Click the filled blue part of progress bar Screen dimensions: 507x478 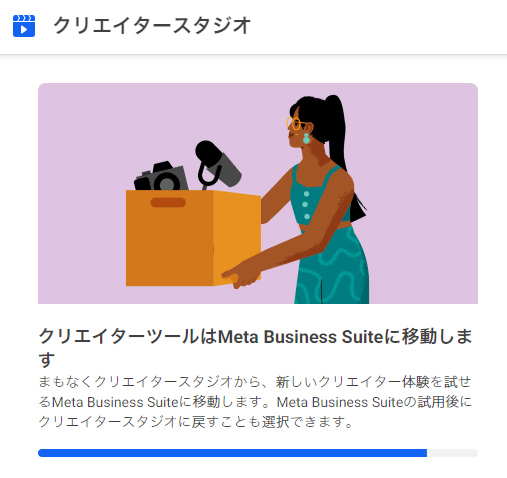tap(232, 453)
